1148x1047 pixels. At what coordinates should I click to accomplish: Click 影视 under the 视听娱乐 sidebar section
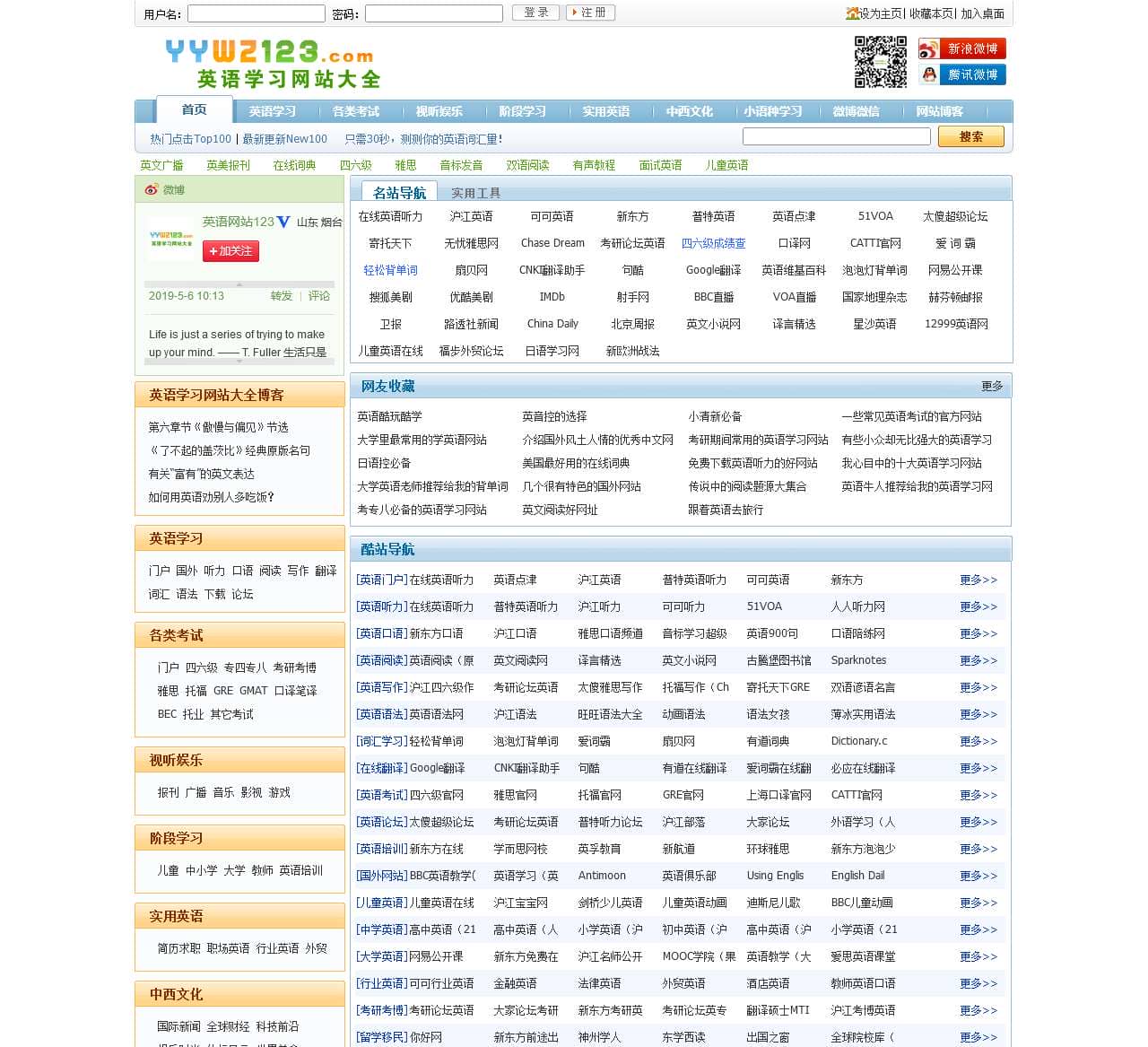[251, 793]
